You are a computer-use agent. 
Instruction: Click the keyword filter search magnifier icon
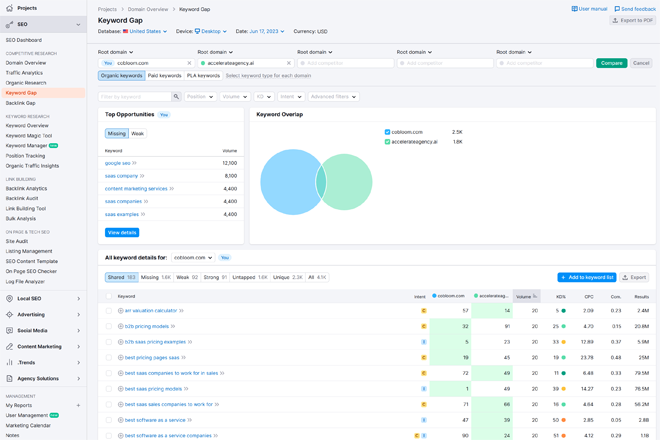pyautogui.click(x=176, y=97)
